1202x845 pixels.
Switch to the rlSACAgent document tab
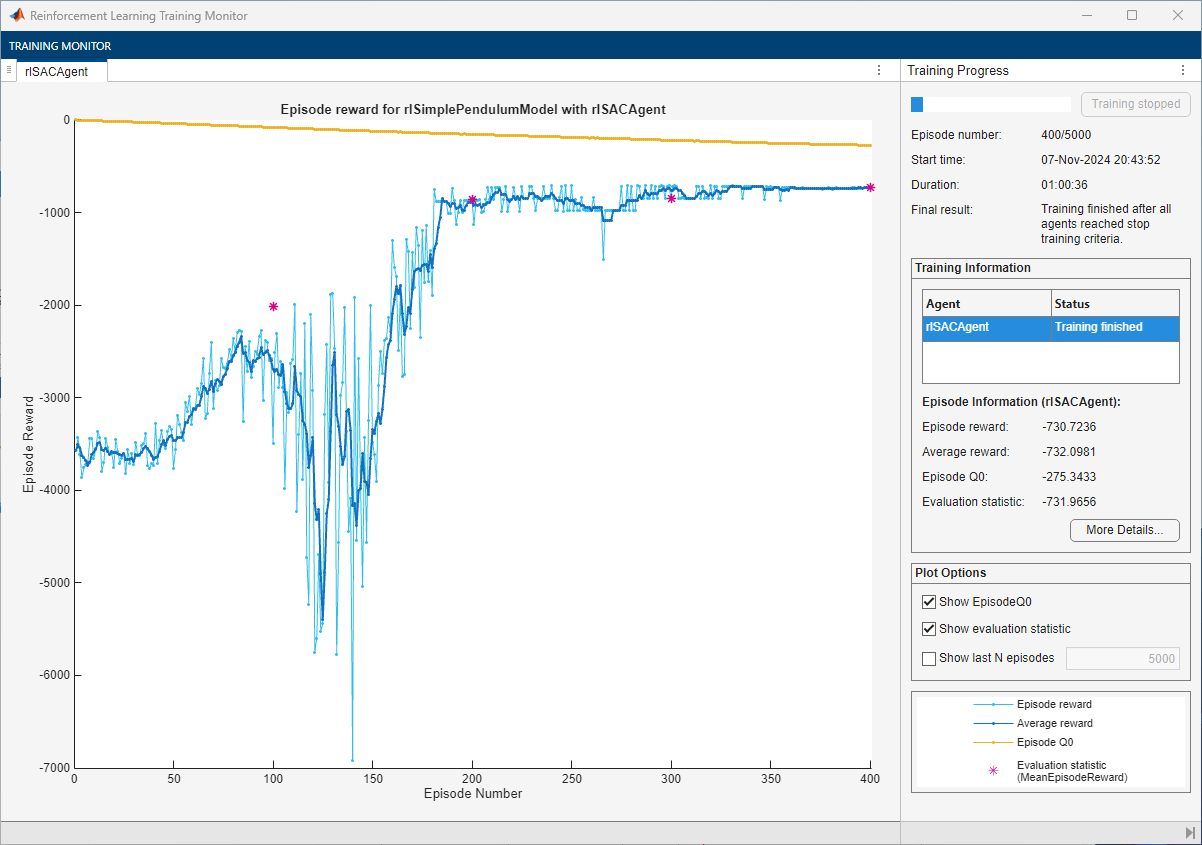tap(57, 71)
